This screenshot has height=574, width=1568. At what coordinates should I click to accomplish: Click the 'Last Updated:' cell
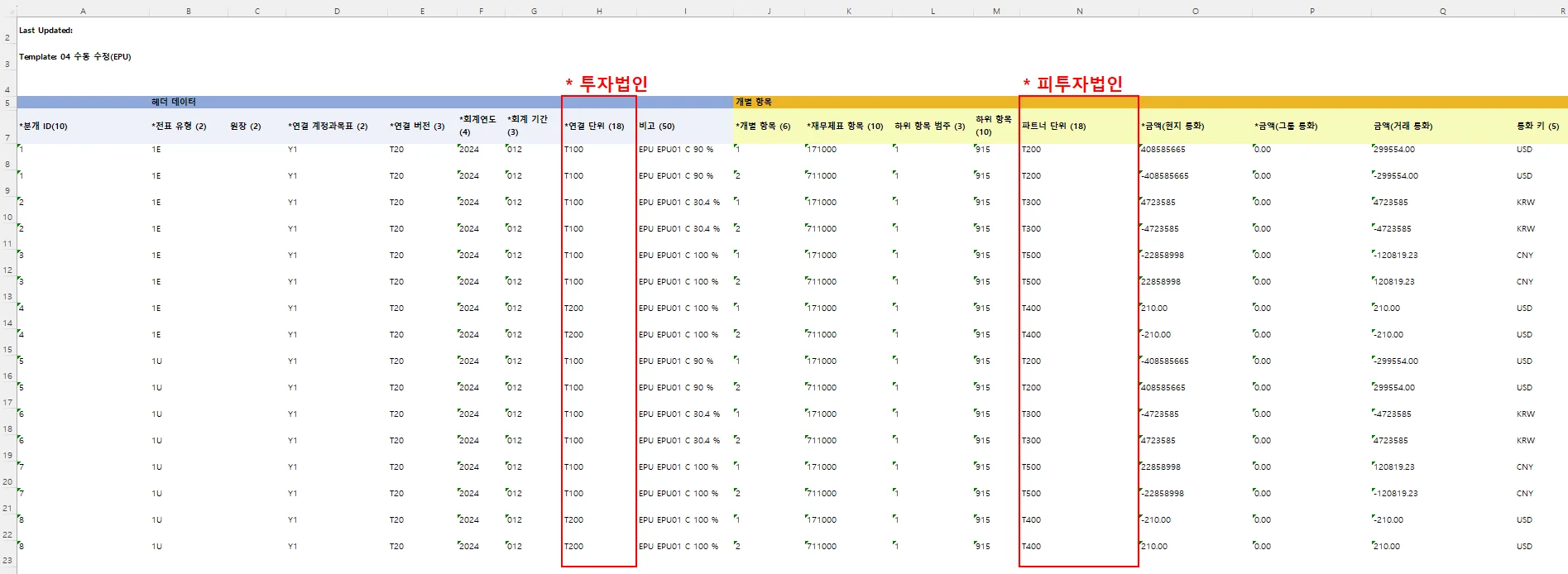point(46,31)
